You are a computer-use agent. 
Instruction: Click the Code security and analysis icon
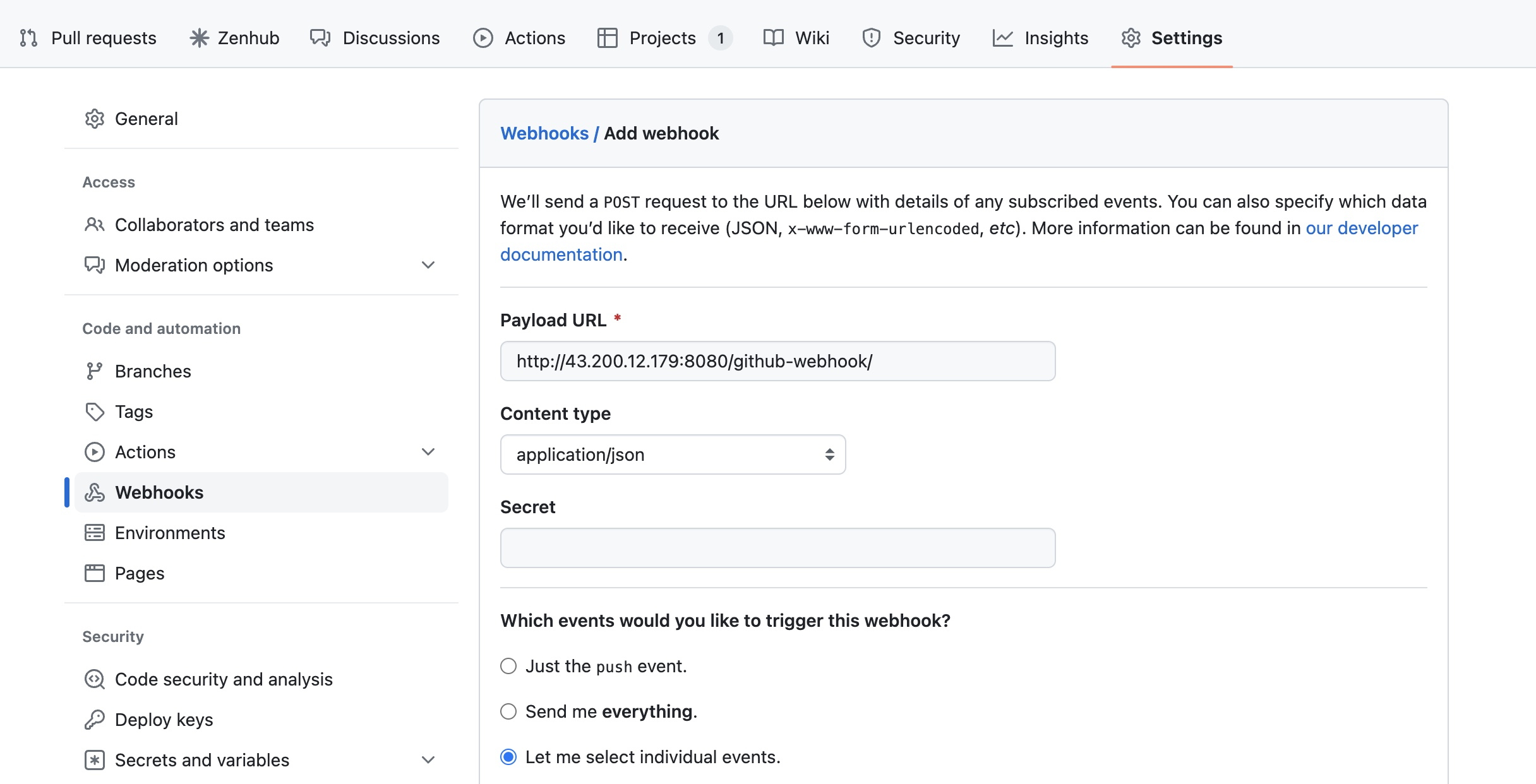tap(95, 679)
